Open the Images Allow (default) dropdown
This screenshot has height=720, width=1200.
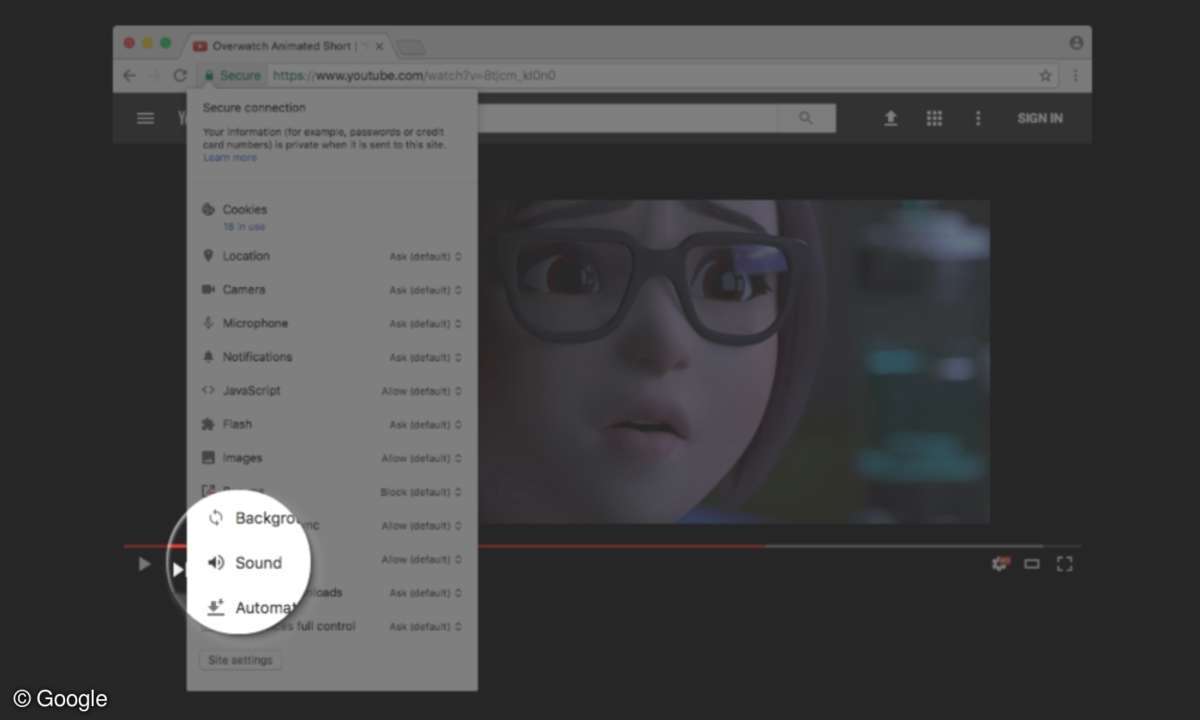click(x=421, y=459)
